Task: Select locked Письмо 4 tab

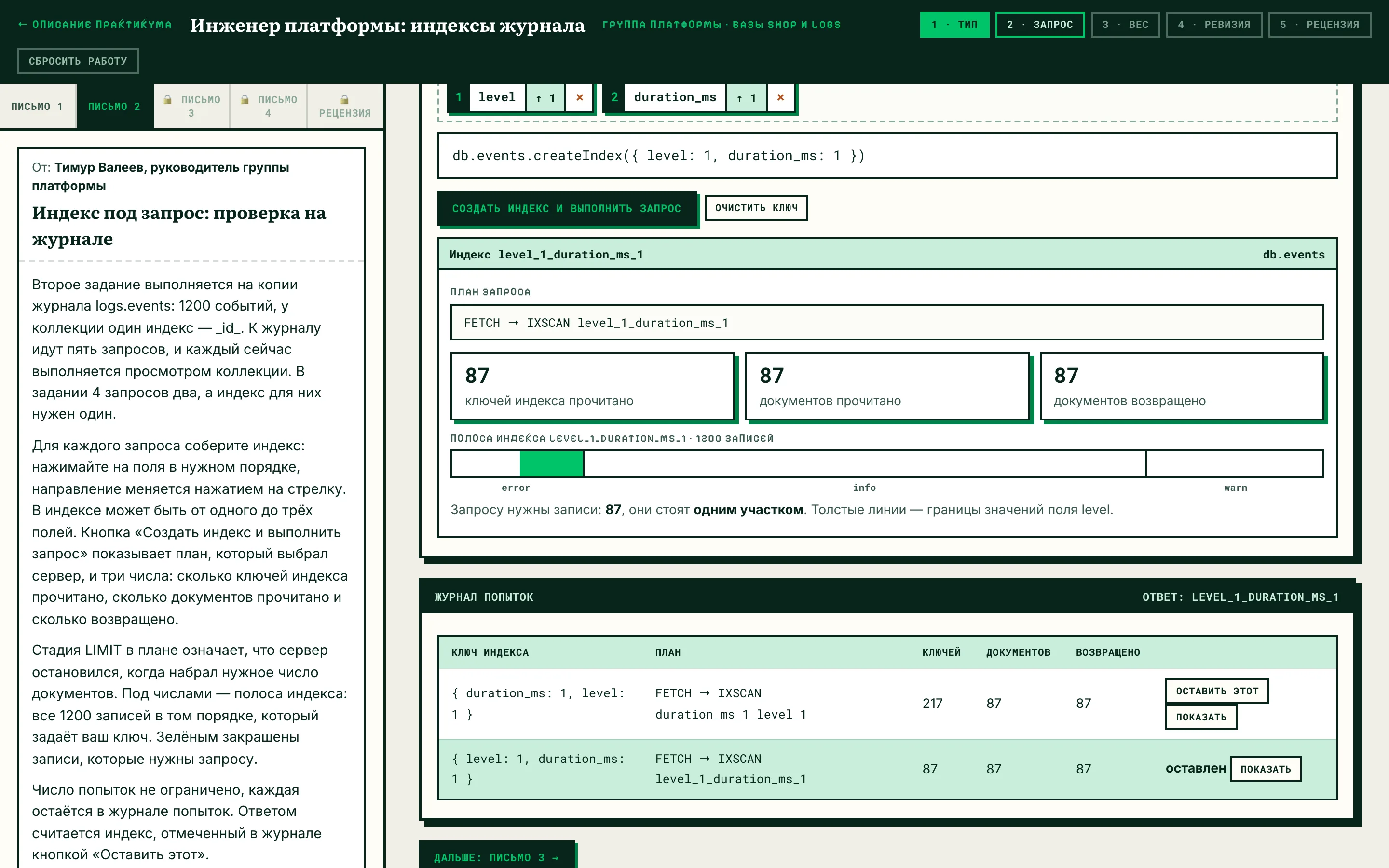Action: pos(268,106)
